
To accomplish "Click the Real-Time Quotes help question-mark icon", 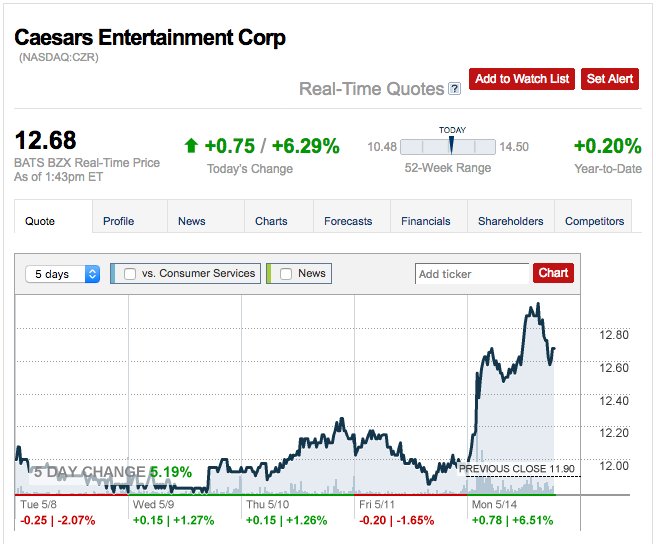I will pos(454,89).
